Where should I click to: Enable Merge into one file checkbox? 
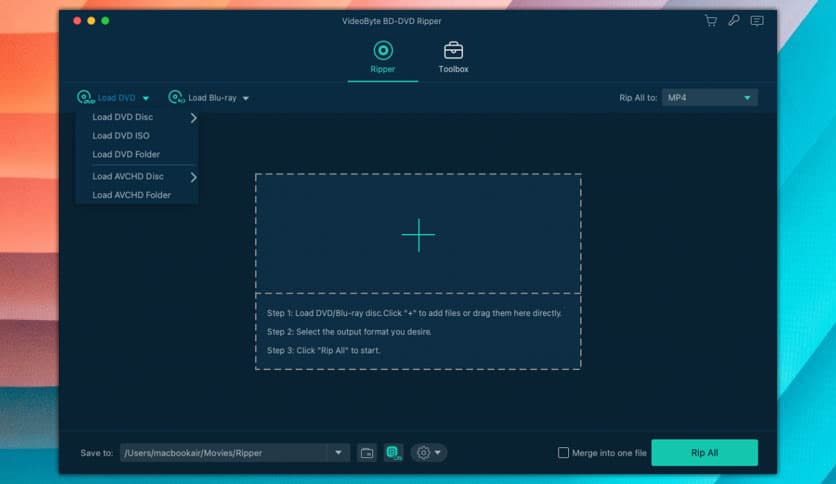tap(563, 453)
